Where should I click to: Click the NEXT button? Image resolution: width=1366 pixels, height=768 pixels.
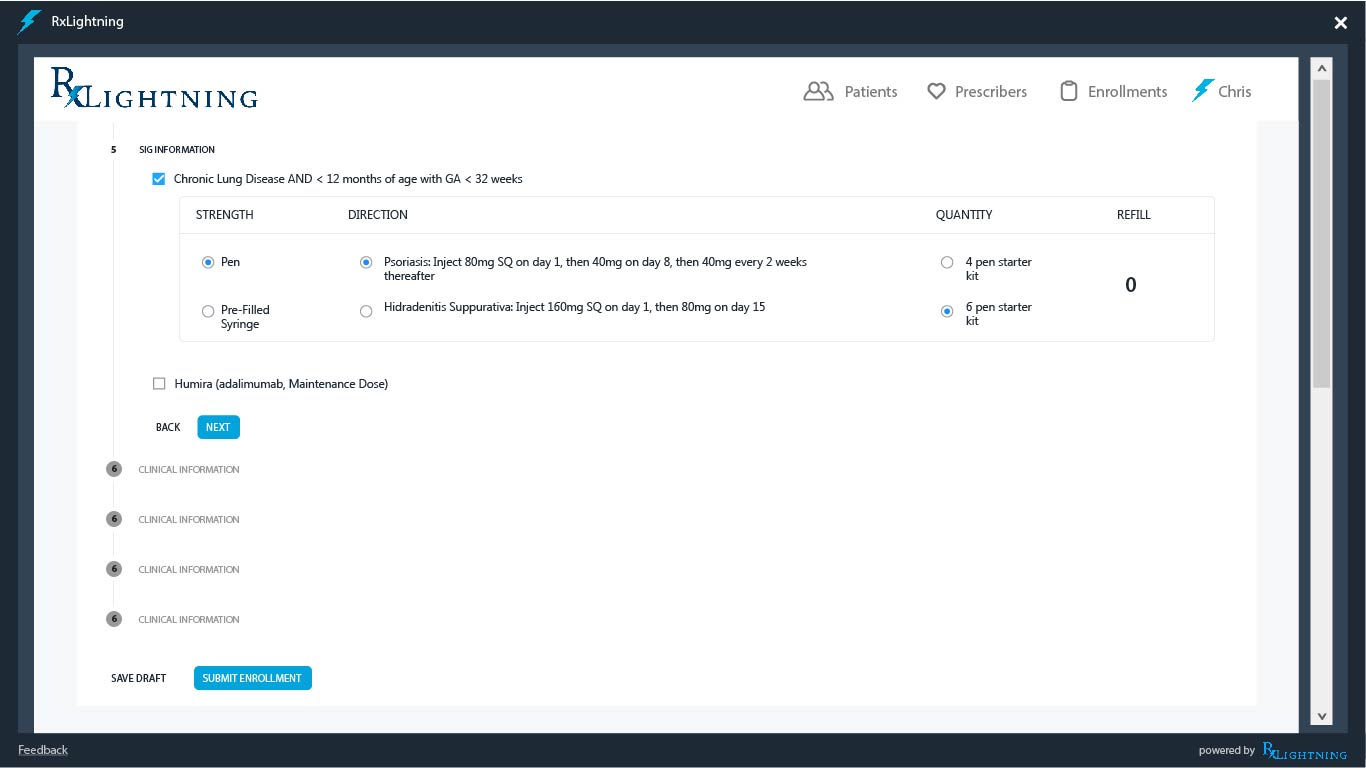218,427
